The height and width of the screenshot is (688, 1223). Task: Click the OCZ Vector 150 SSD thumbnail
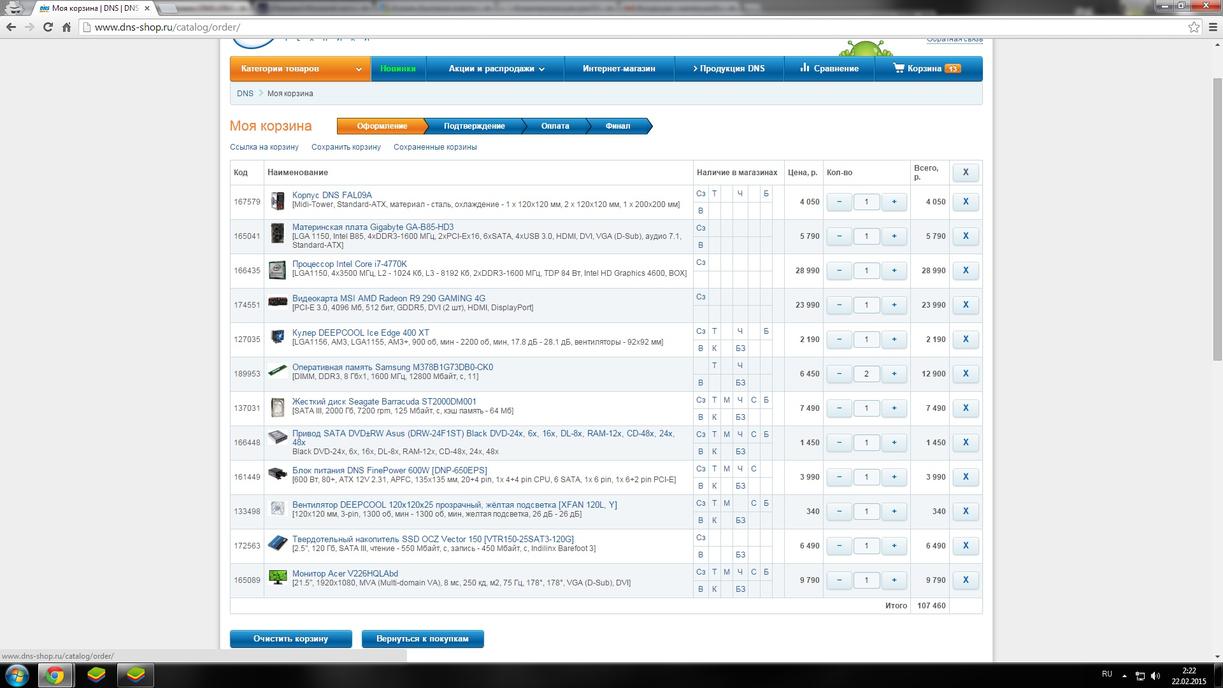coord(278,544)
